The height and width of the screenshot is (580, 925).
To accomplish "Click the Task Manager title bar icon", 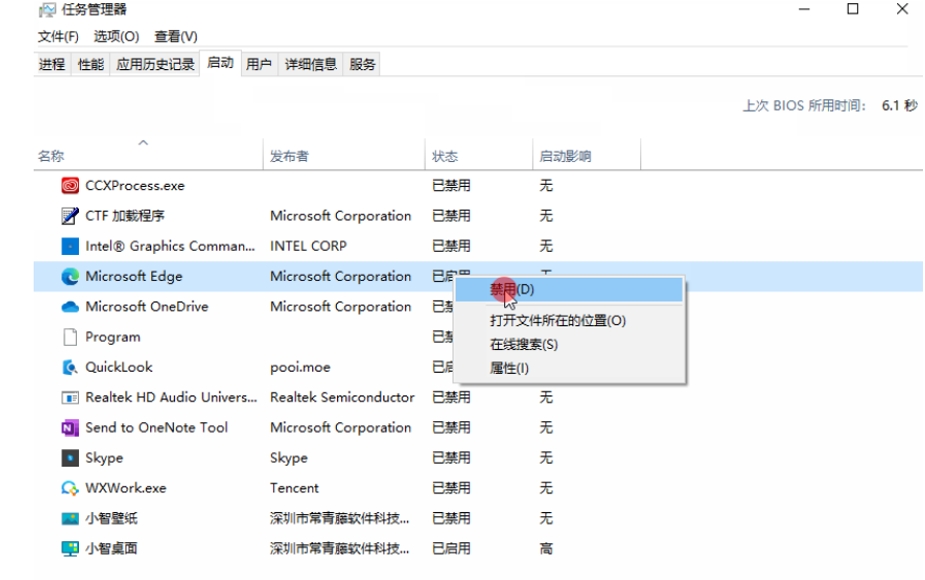I will click(x=47, y=10).
